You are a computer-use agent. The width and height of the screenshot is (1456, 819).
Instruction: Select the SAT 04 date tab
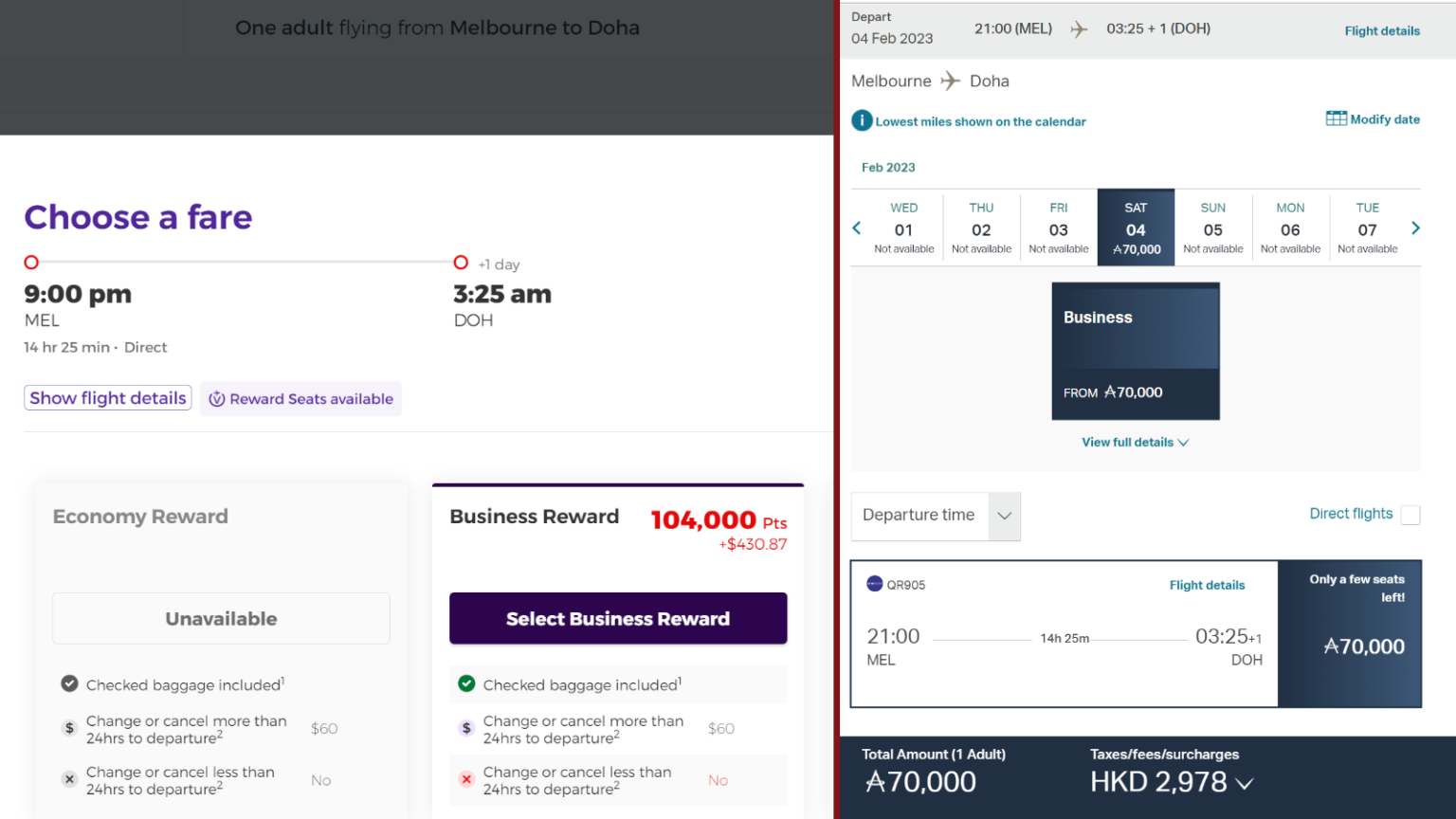[x=1135, y=227]
